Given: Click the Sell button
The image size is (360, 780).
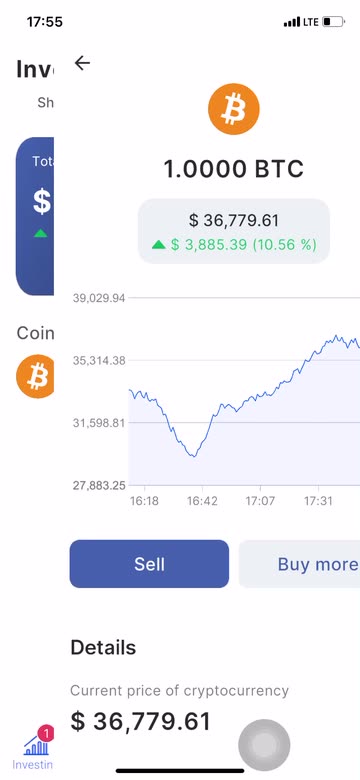Looking at the screenshot, I should pyautogui.click(x=149, y=564).
